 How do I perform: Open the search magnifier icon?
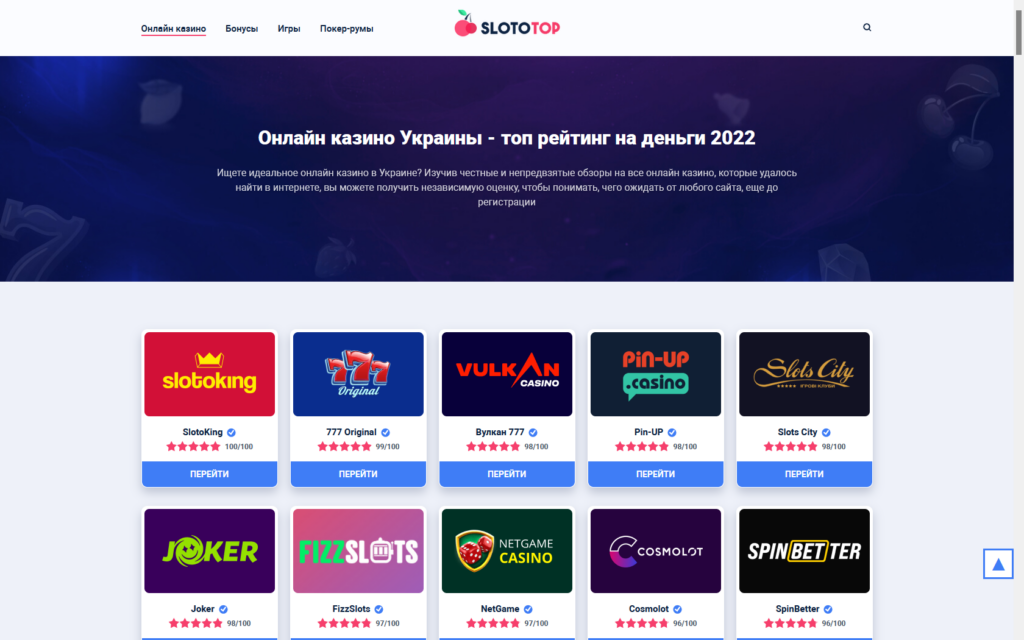coord(867,27)
